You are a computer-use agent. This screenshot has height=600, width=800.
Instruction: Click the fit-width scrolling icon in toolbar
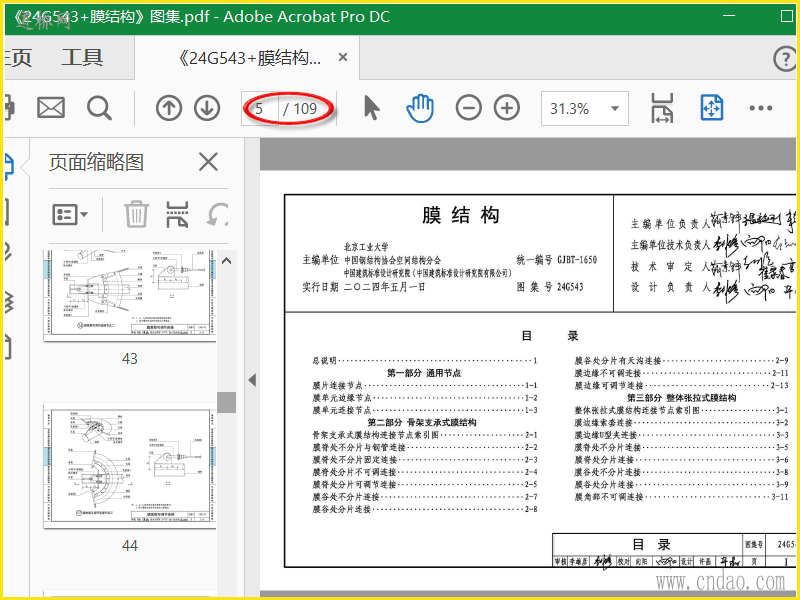click(x=662, y=108)
